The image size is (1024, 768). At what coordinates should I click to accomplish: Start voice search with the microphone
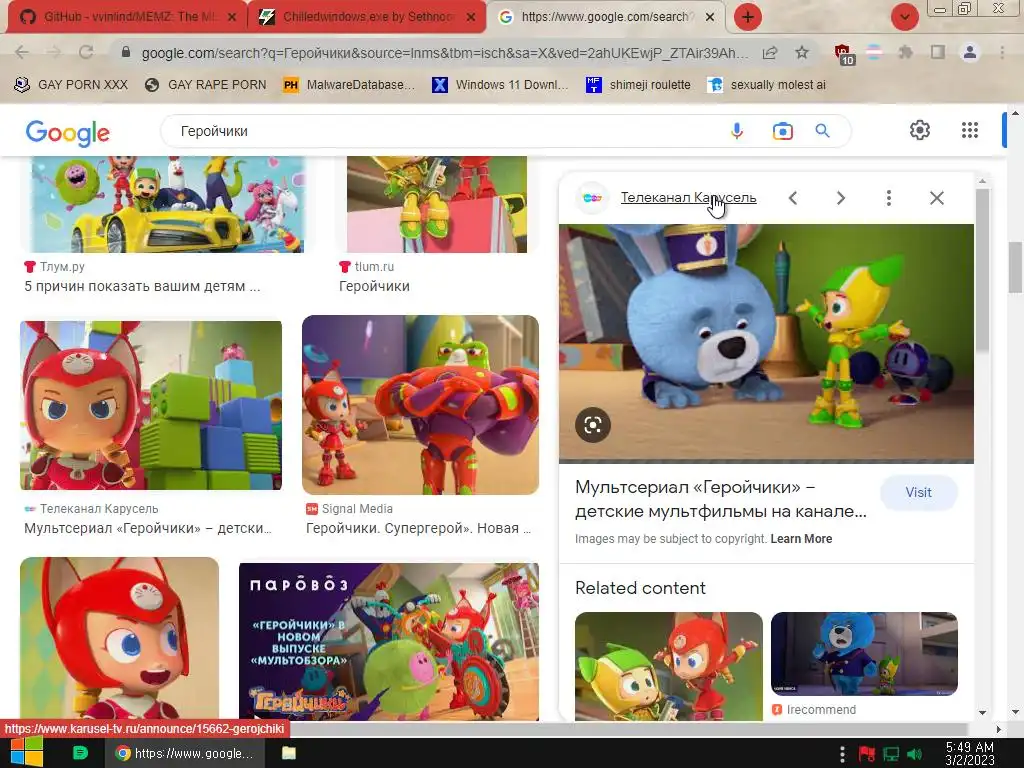tap(737, 131)
